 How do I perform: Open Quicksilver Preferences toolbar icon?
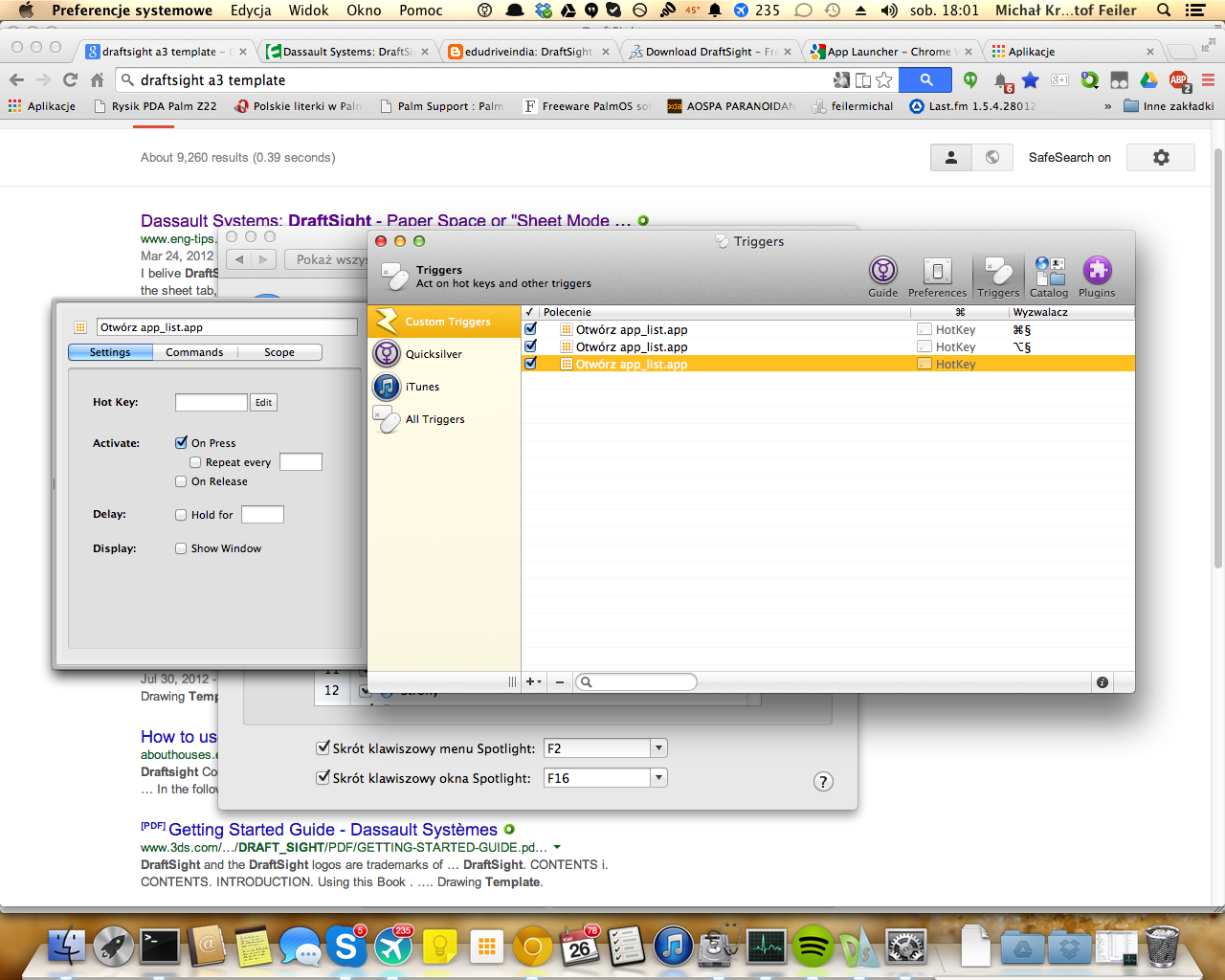(937, 278)
